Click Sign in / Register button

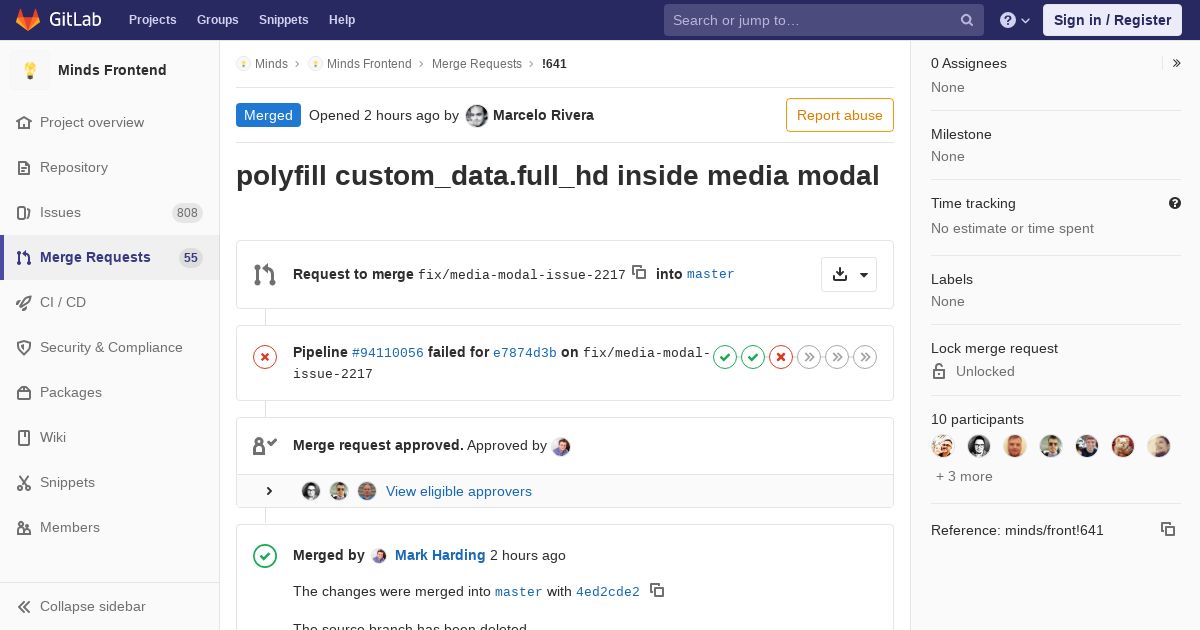[1112, 20]
